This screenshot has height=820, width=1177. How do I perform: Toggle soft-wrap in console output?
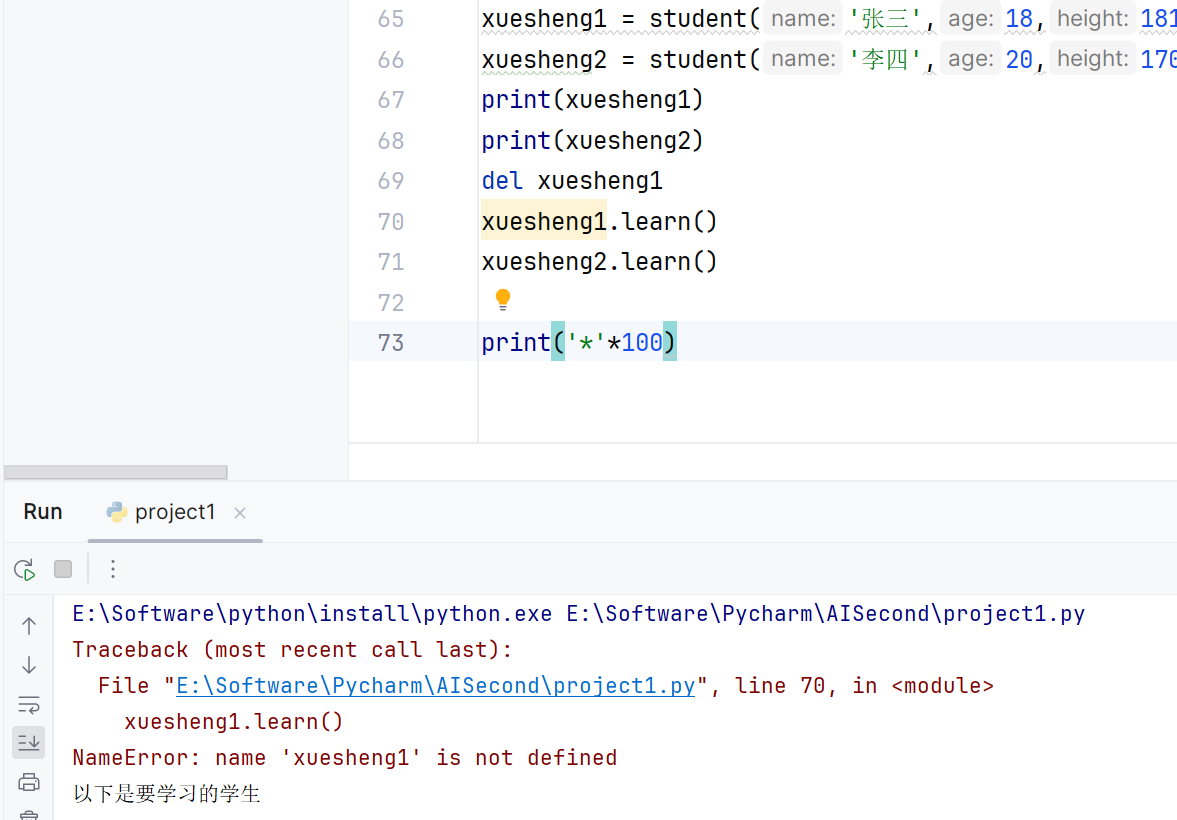tap(29, 704)
